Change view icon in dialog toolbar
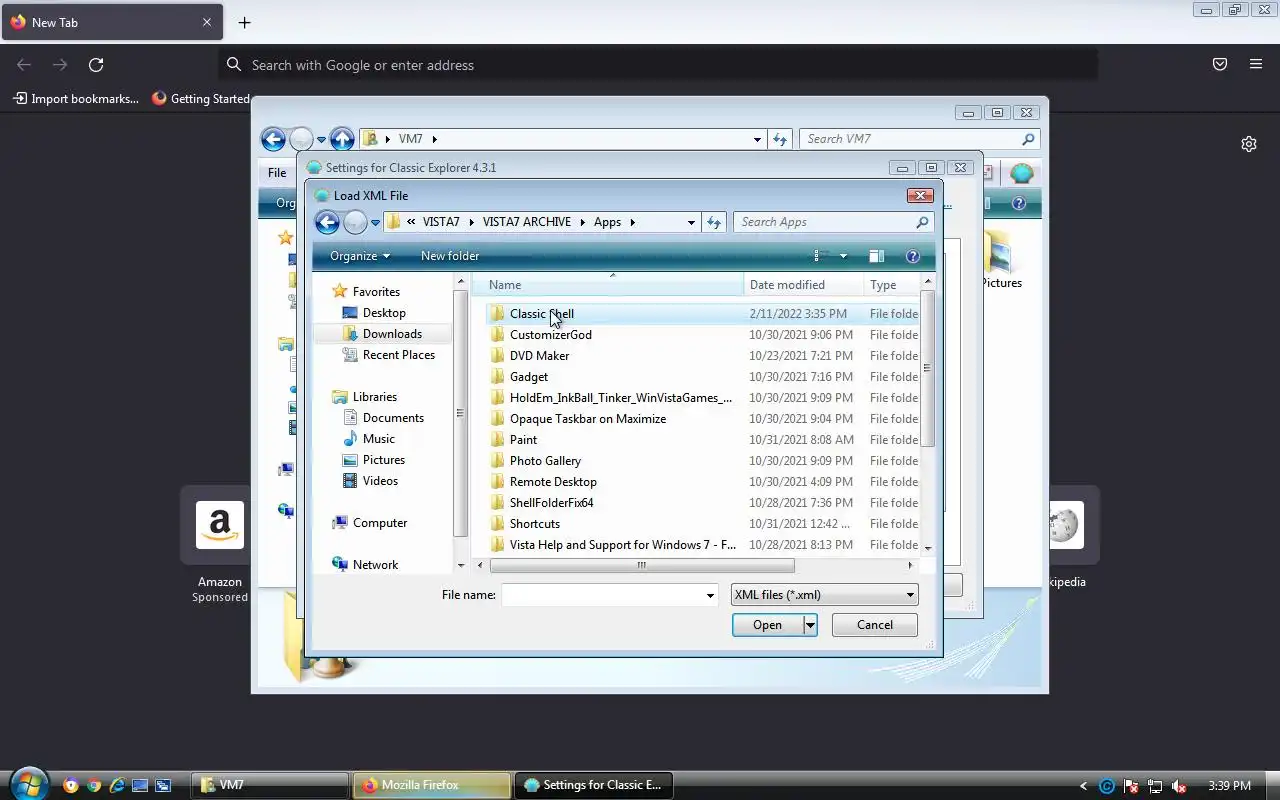 820,256
